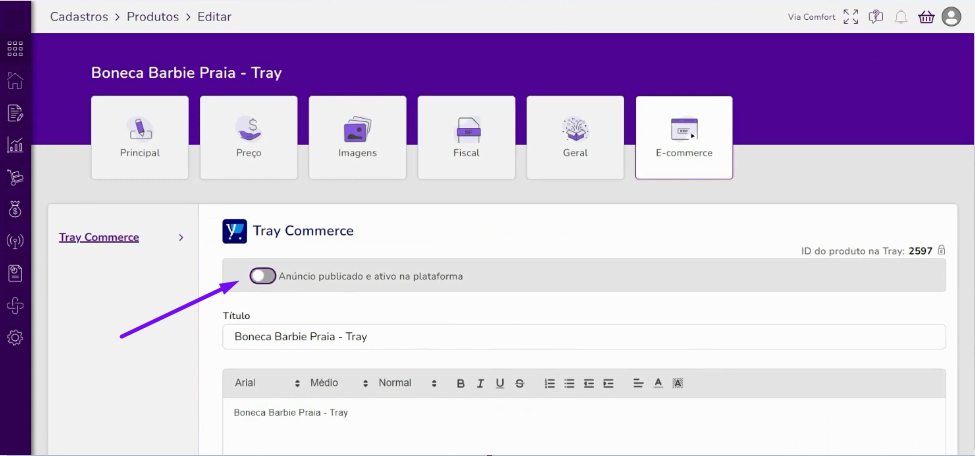Open the apps grid menu icon

tap(15, 49)
